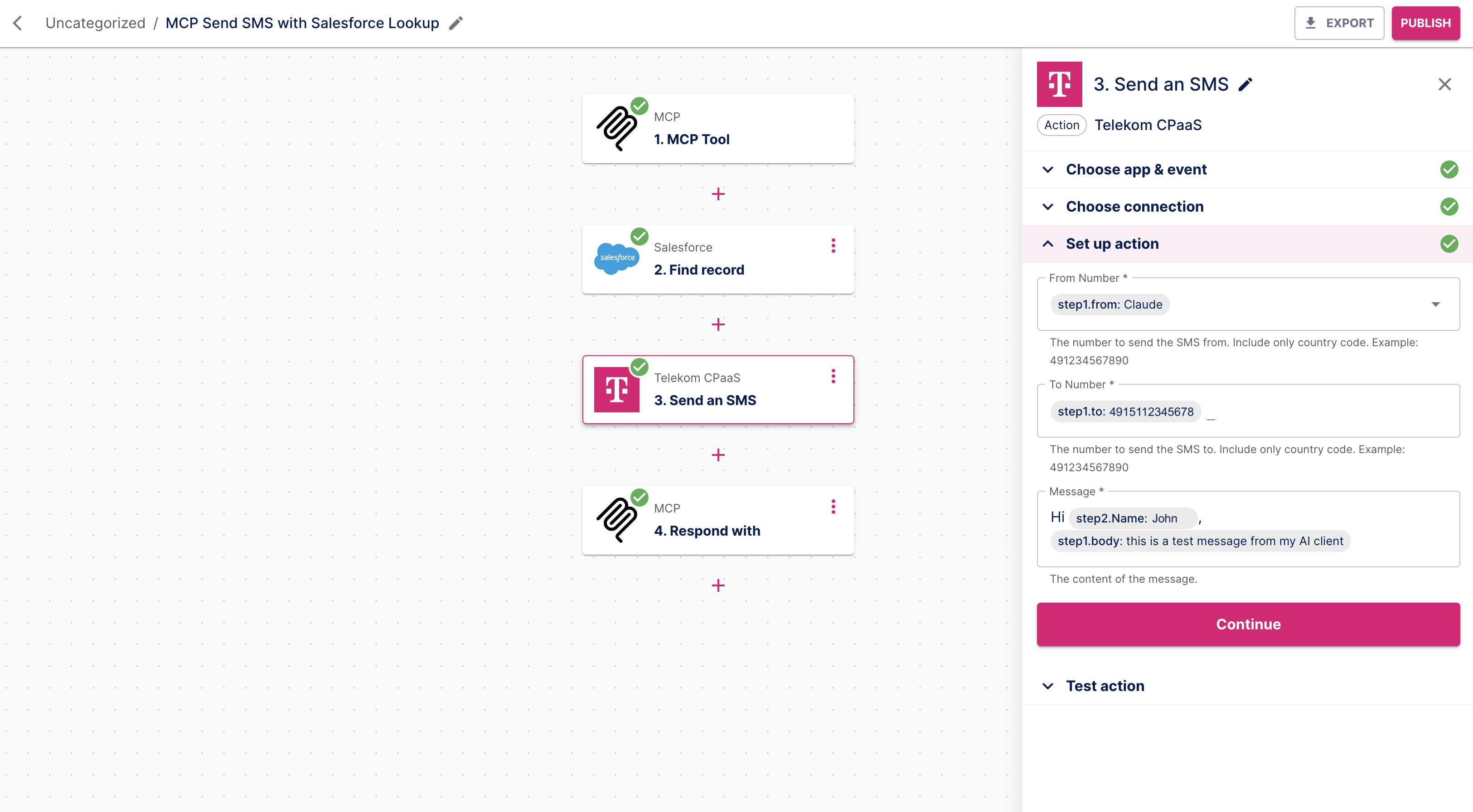Open the From Number dropdown arrow

1435,304
